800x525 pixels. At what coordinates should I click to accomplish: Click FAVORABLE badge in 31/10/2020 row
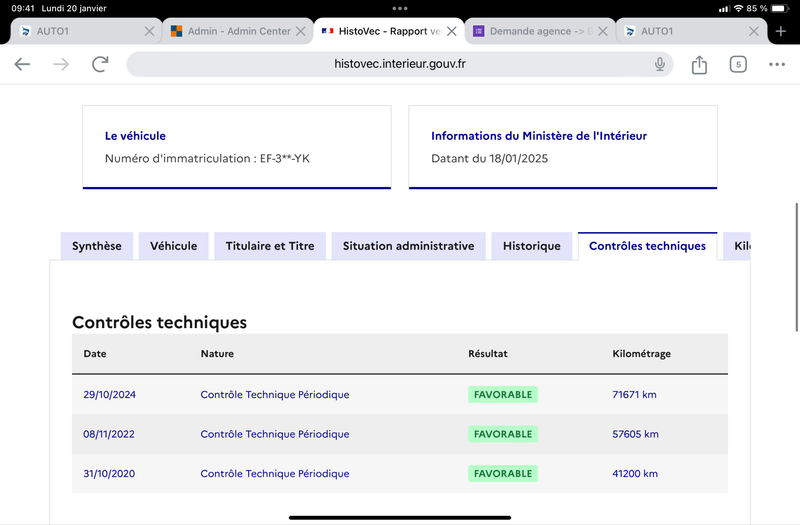[503, 473]
